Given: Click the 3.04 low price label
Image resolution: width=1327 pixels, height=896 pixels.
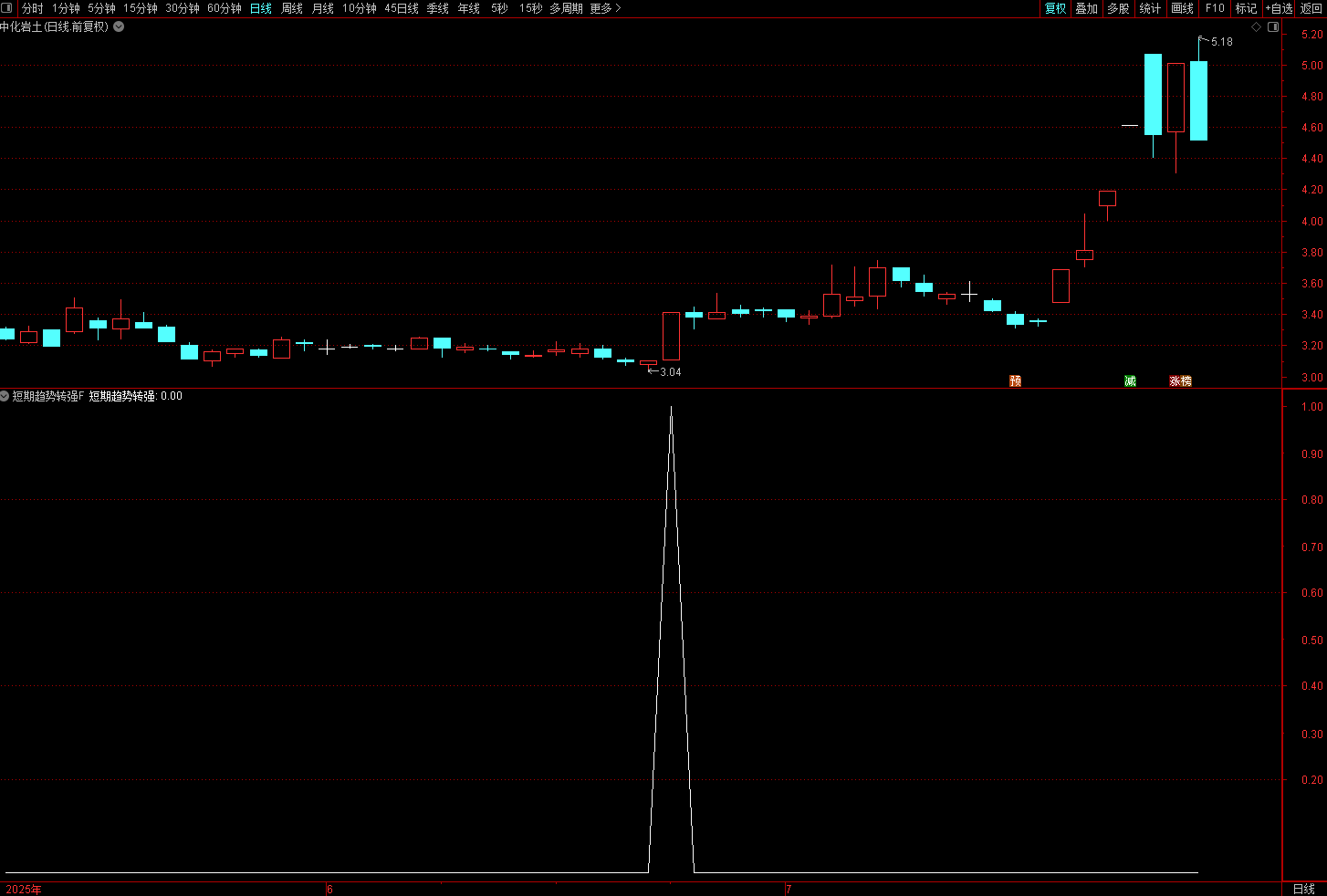Looking at the screenshot, I should pos(670,372).
